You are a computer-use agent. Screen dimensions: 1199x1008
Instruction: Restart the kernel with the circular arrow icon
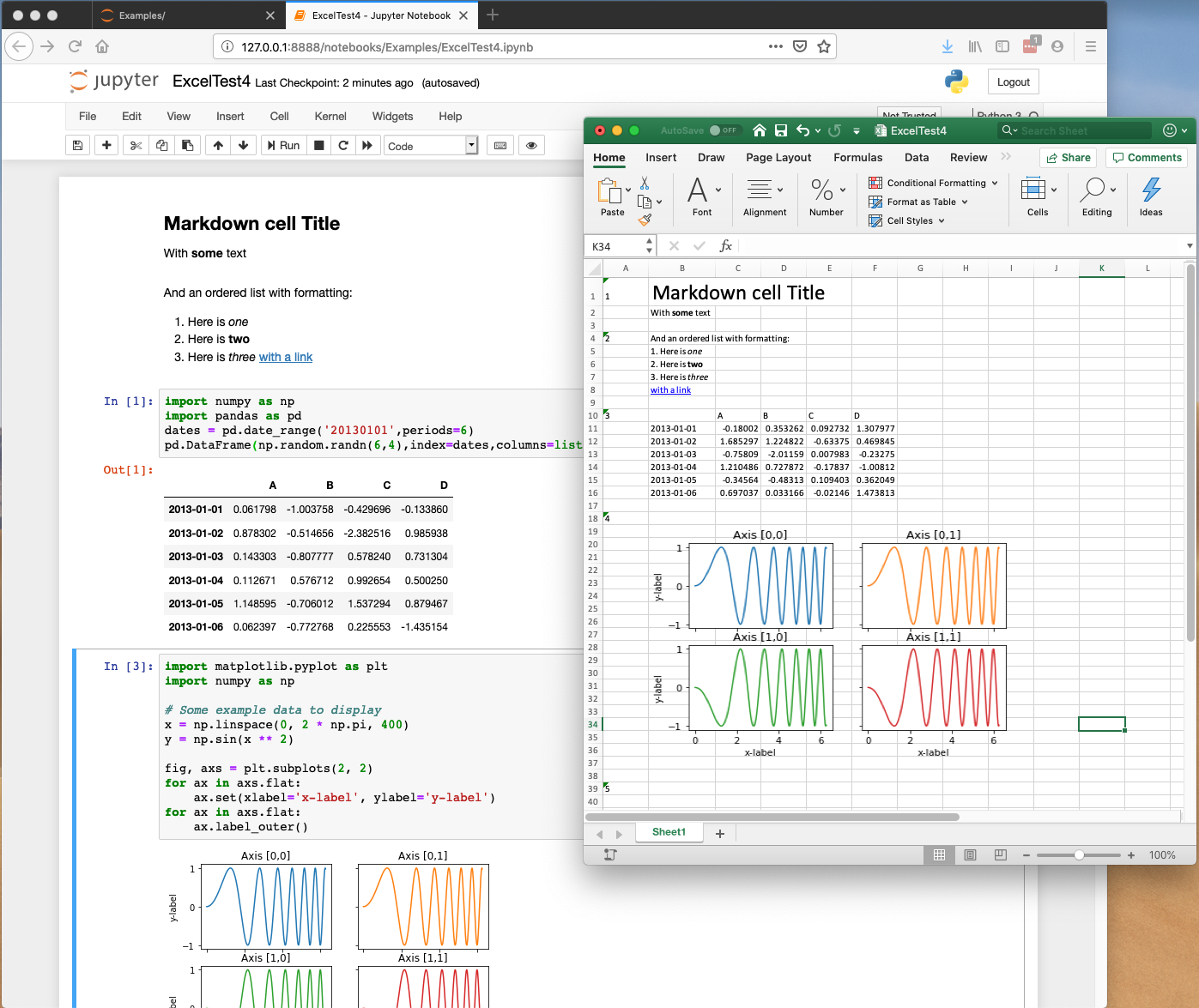coord(343,145)
